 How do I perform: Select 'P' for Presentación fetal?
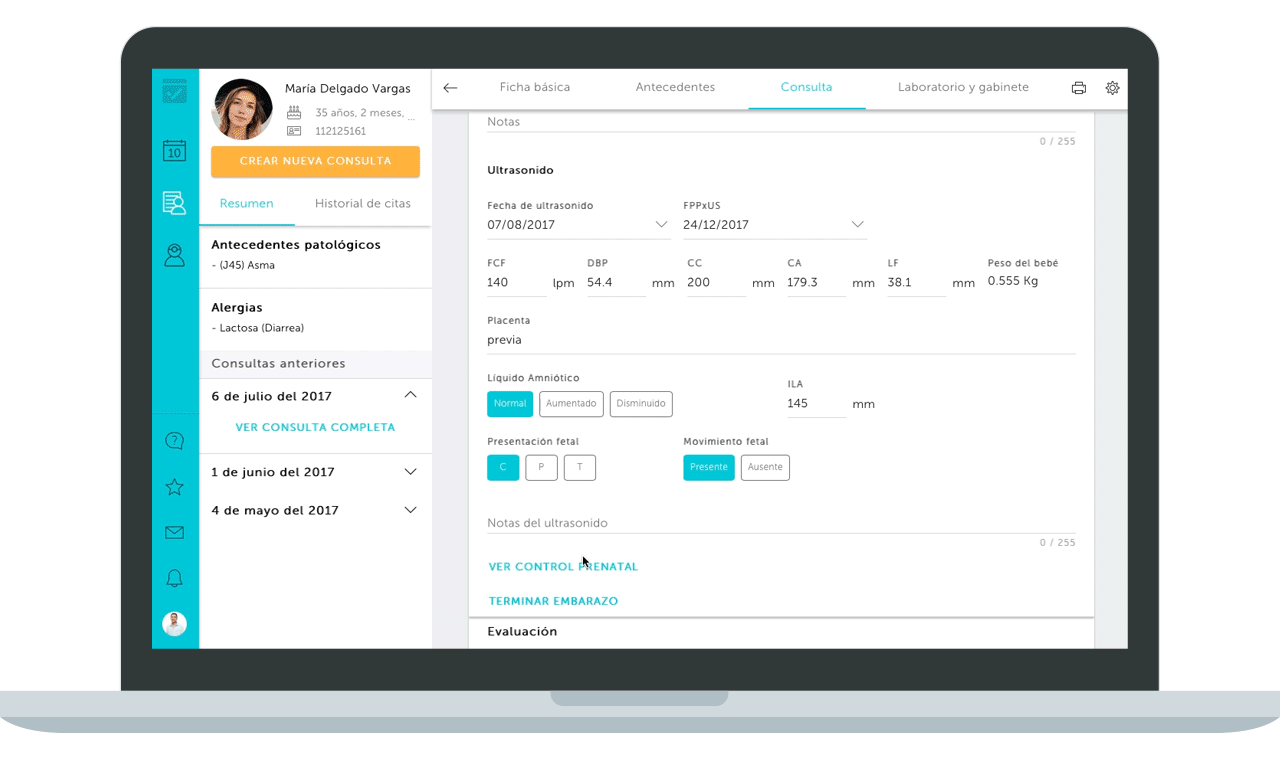541,467
